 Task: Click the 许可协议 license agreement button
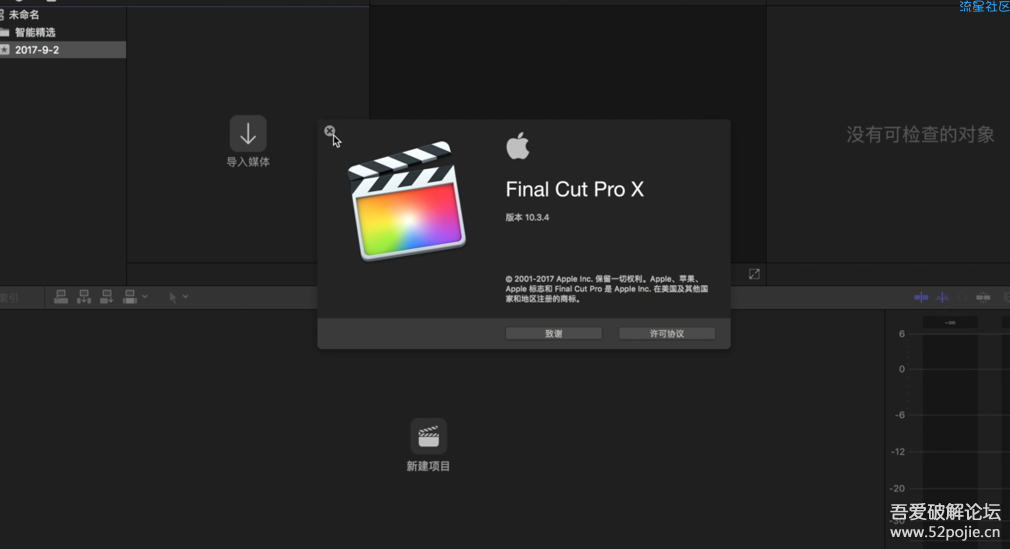(667, 333)
